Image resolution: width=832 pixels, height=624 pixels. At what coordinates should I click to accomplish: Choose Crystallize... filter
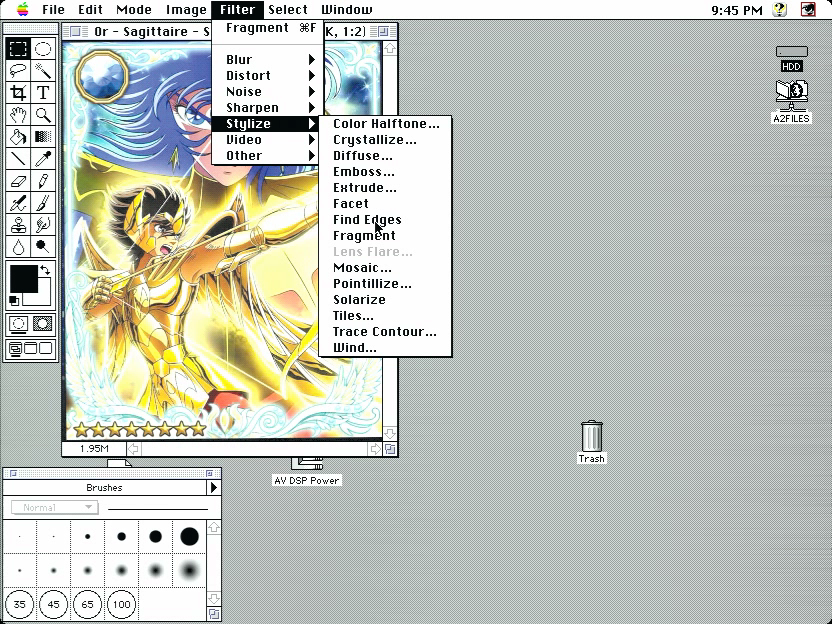coord(386,140)
